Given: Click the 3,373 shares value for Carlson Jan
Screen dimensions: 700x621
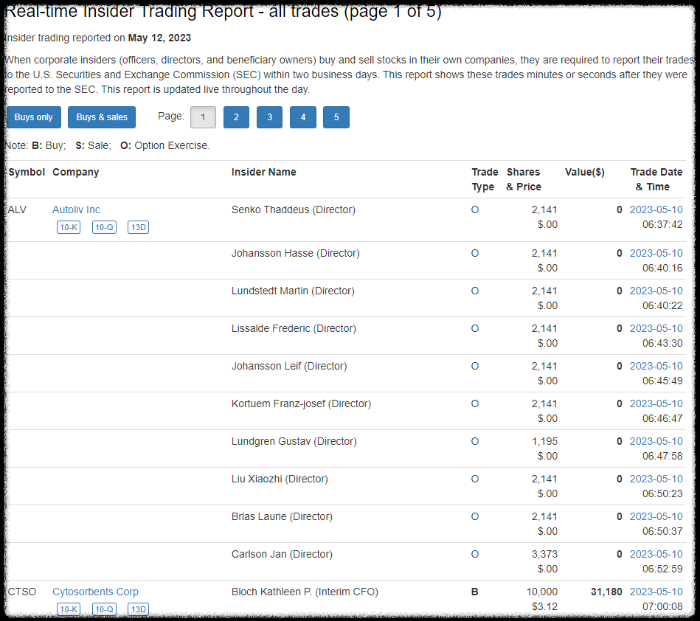Looking at the screenshot, I should [x=545, y=554].
